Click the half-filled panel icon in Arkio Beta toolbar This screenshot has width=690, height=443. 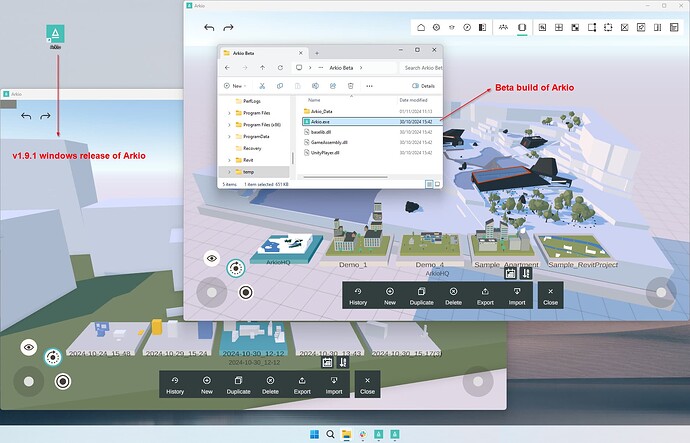[x=482, y=27]
